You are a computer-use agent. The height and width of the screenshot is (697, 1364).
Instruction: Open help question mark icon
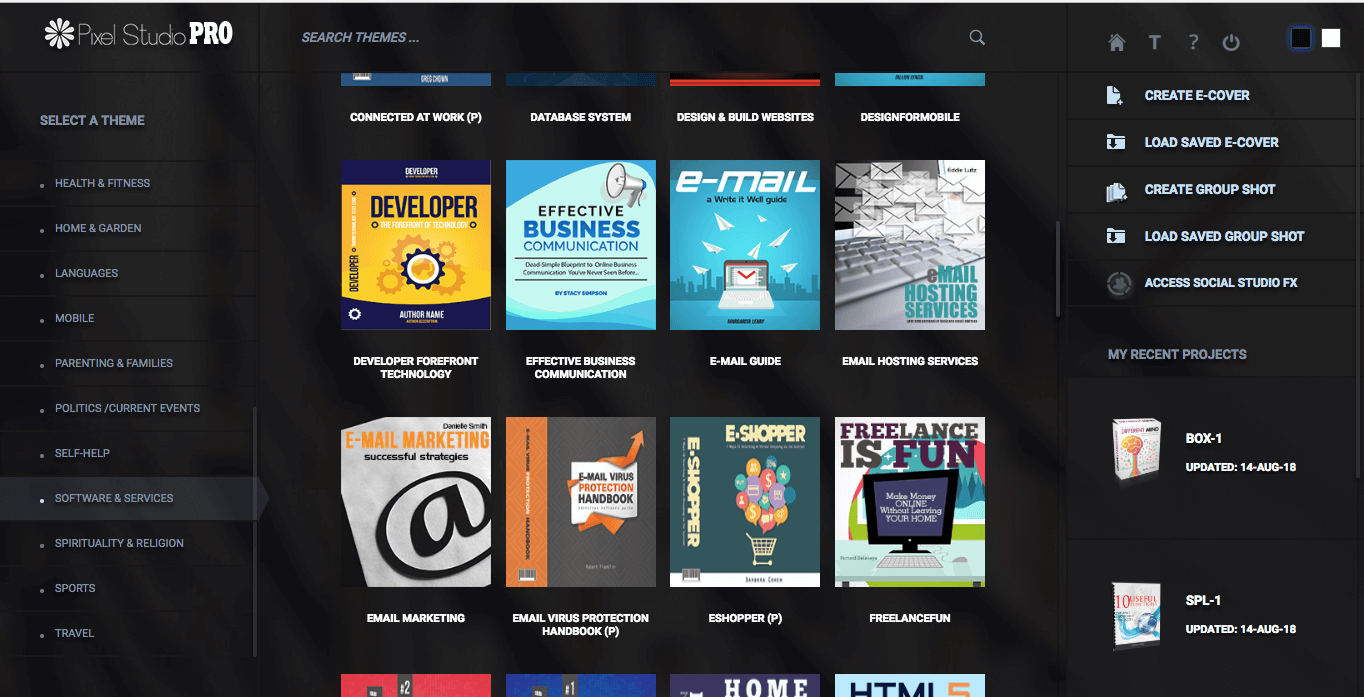coord(1193,42)
